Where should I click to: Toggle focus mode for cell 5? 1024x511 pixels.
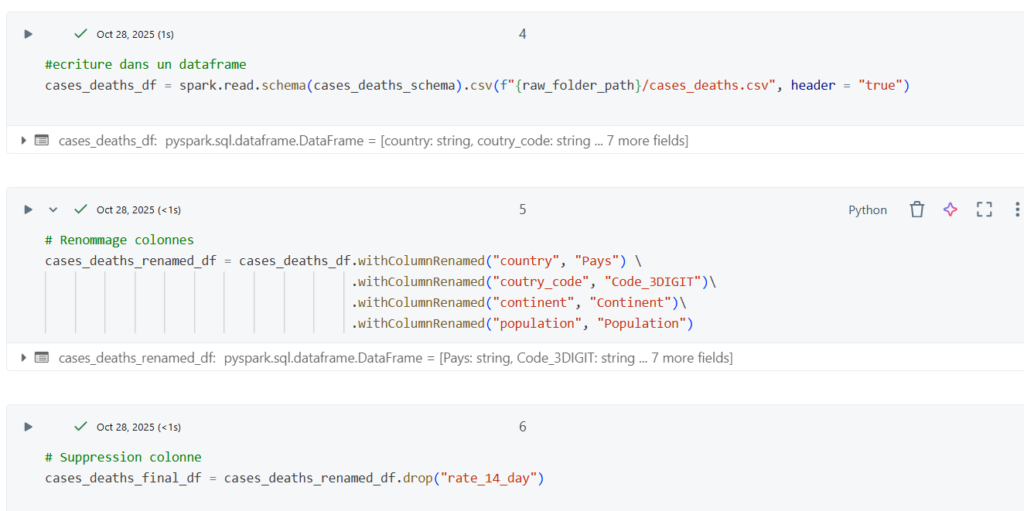pos(984,210)
